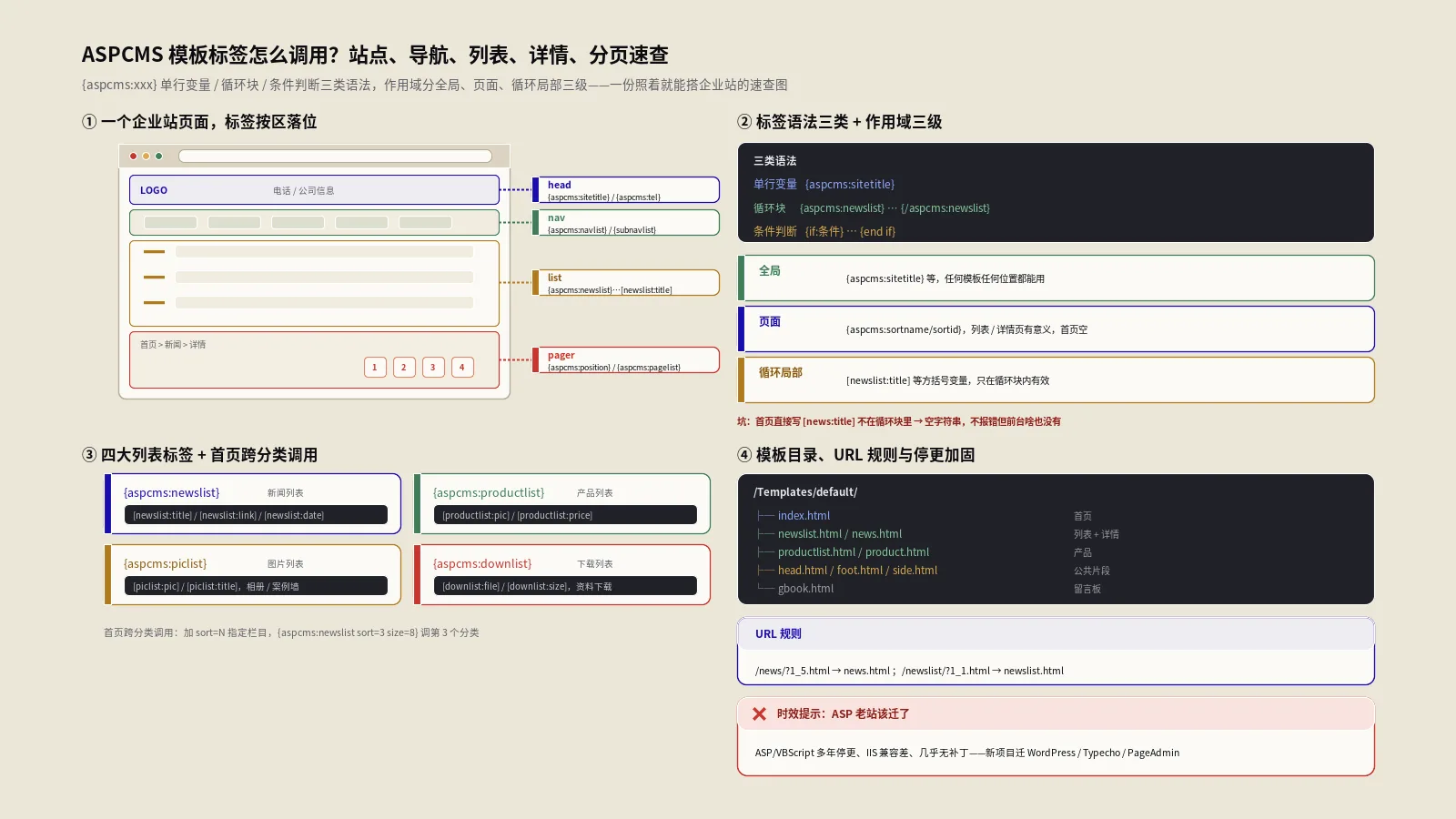Click the 循环局部 scope card label
Viewport: 1456px width, 819px height.
[781, 373]
